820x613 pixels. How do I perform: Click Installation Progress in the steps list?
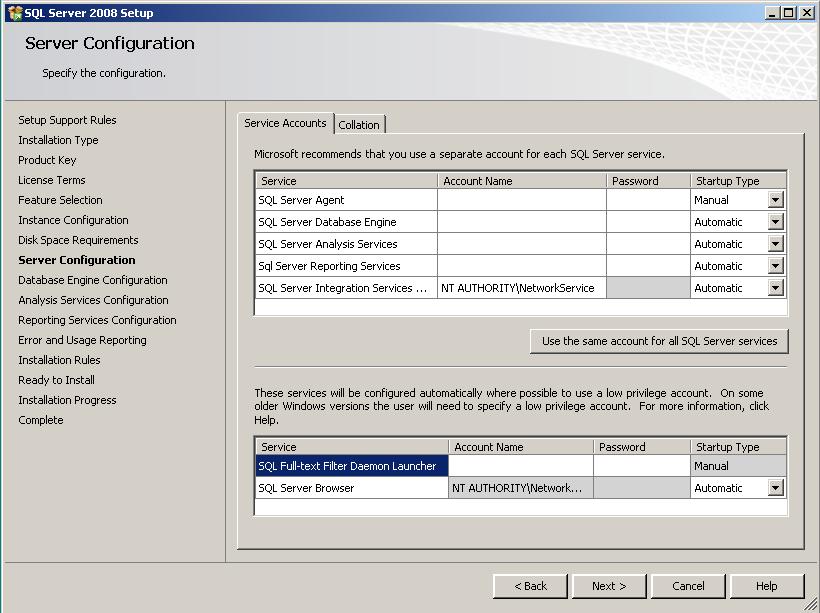pos(67,400)
